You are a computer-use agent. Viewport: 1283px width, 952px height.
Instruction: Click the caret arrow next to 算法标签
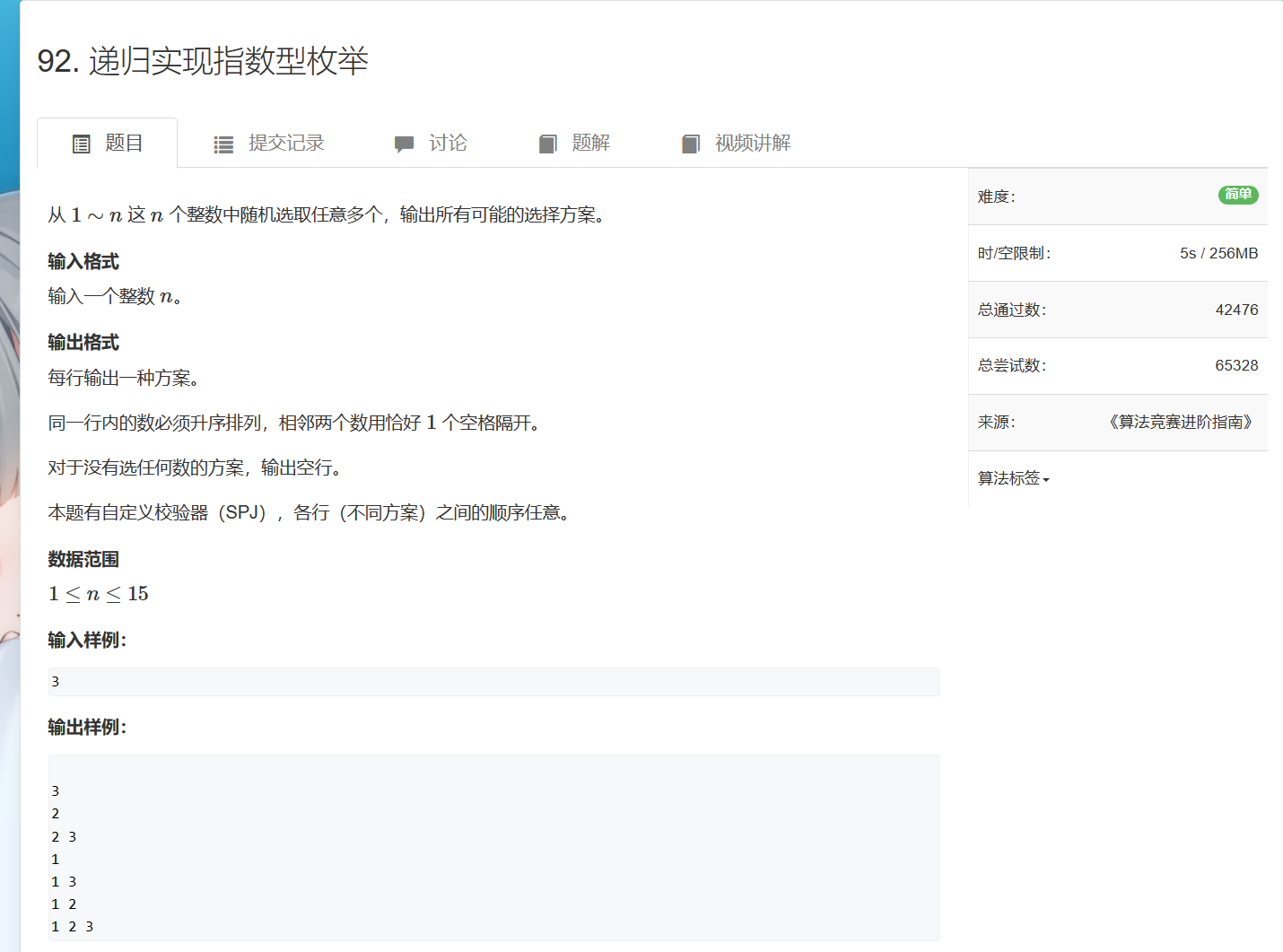click(x=1046, y=480)
